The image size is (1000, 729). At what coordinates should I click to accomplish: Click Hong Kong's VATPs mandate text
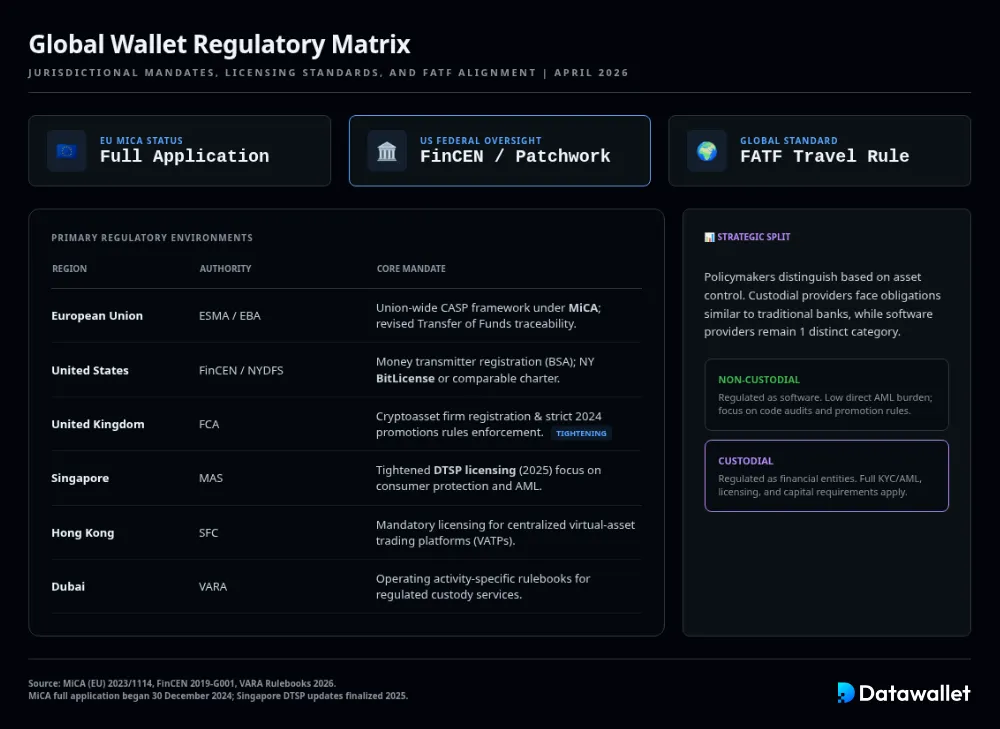[505, 533]
